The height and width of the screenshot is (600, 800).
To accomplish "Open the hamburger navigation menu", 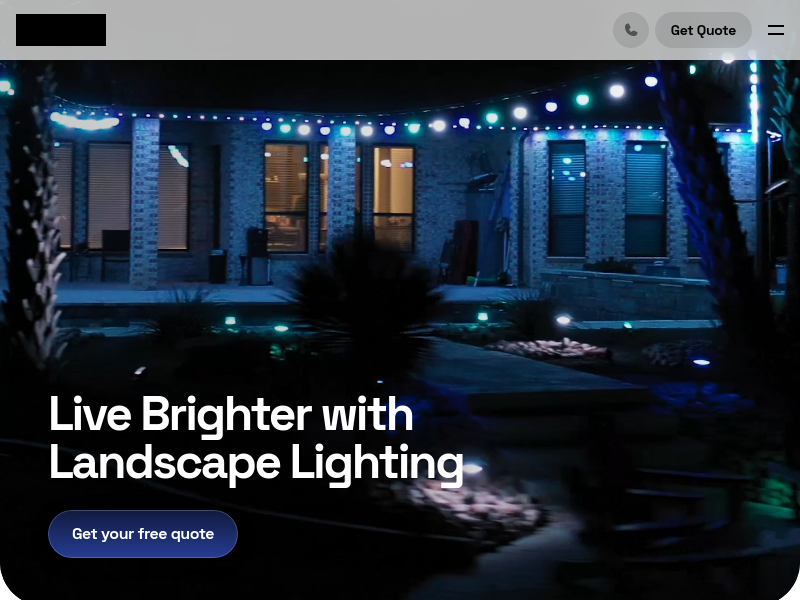I will tap(776, 30).
